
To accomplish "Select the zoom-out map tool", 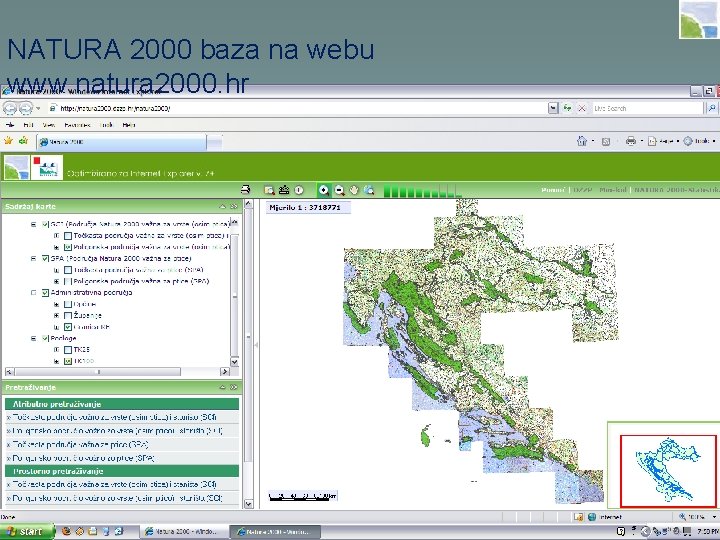I will pyautogui.click(x=339, y=190).
